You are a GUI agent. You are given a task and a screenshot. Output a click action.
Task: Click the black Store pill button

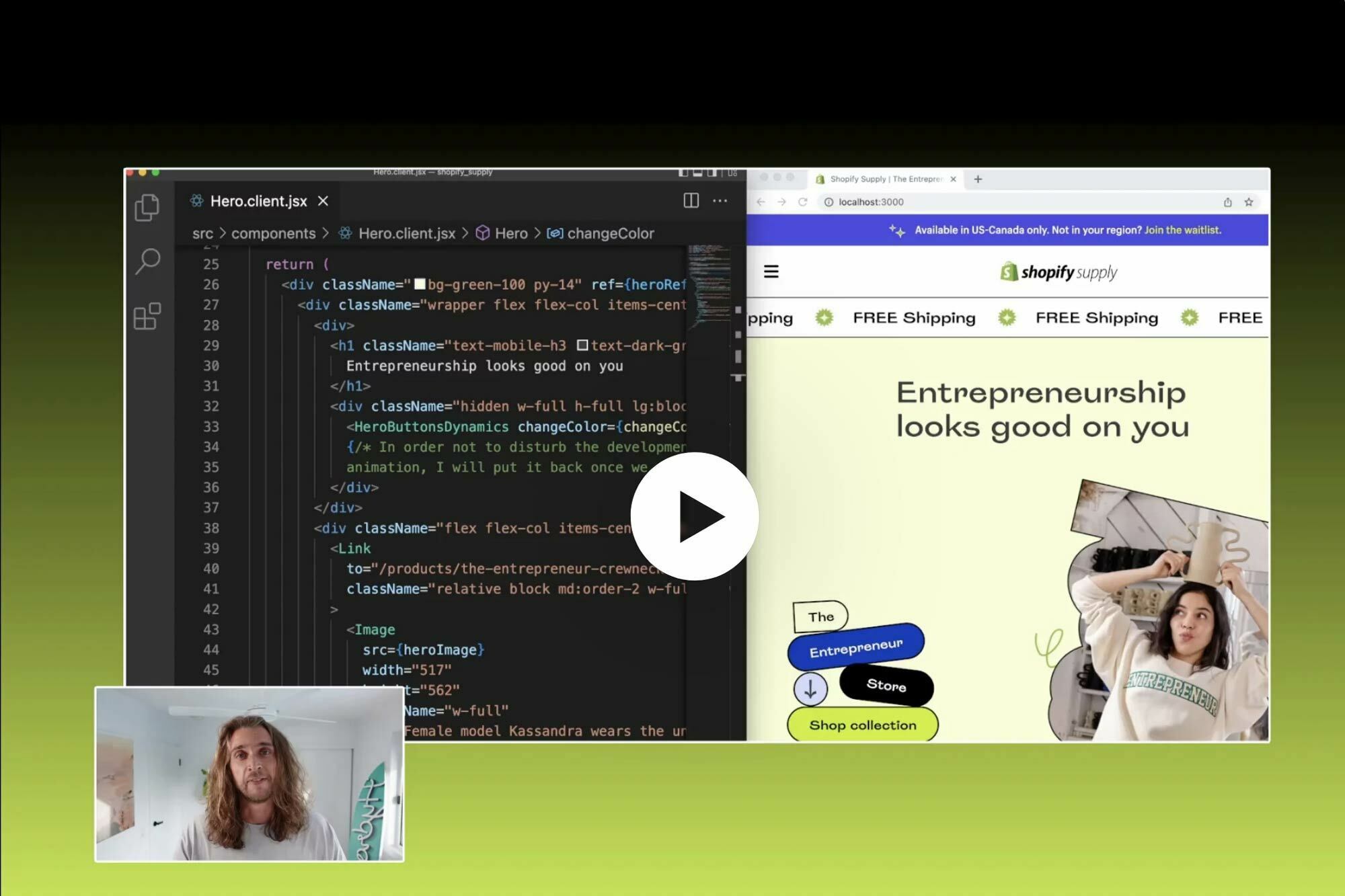point(886,684)
